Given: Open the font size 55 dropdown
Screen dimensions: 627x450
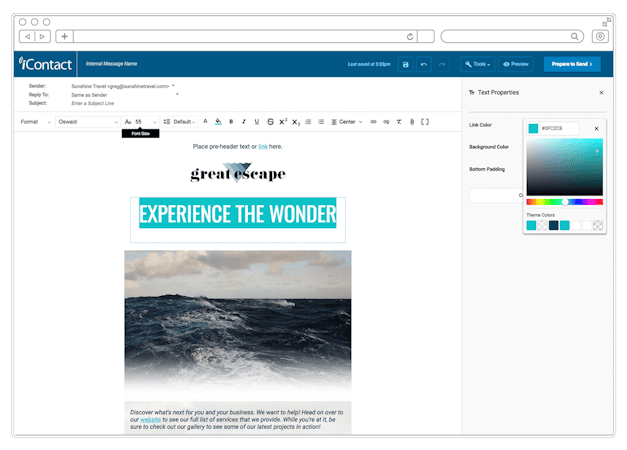Looking at the screenshot, I should (x=140, y=122).
